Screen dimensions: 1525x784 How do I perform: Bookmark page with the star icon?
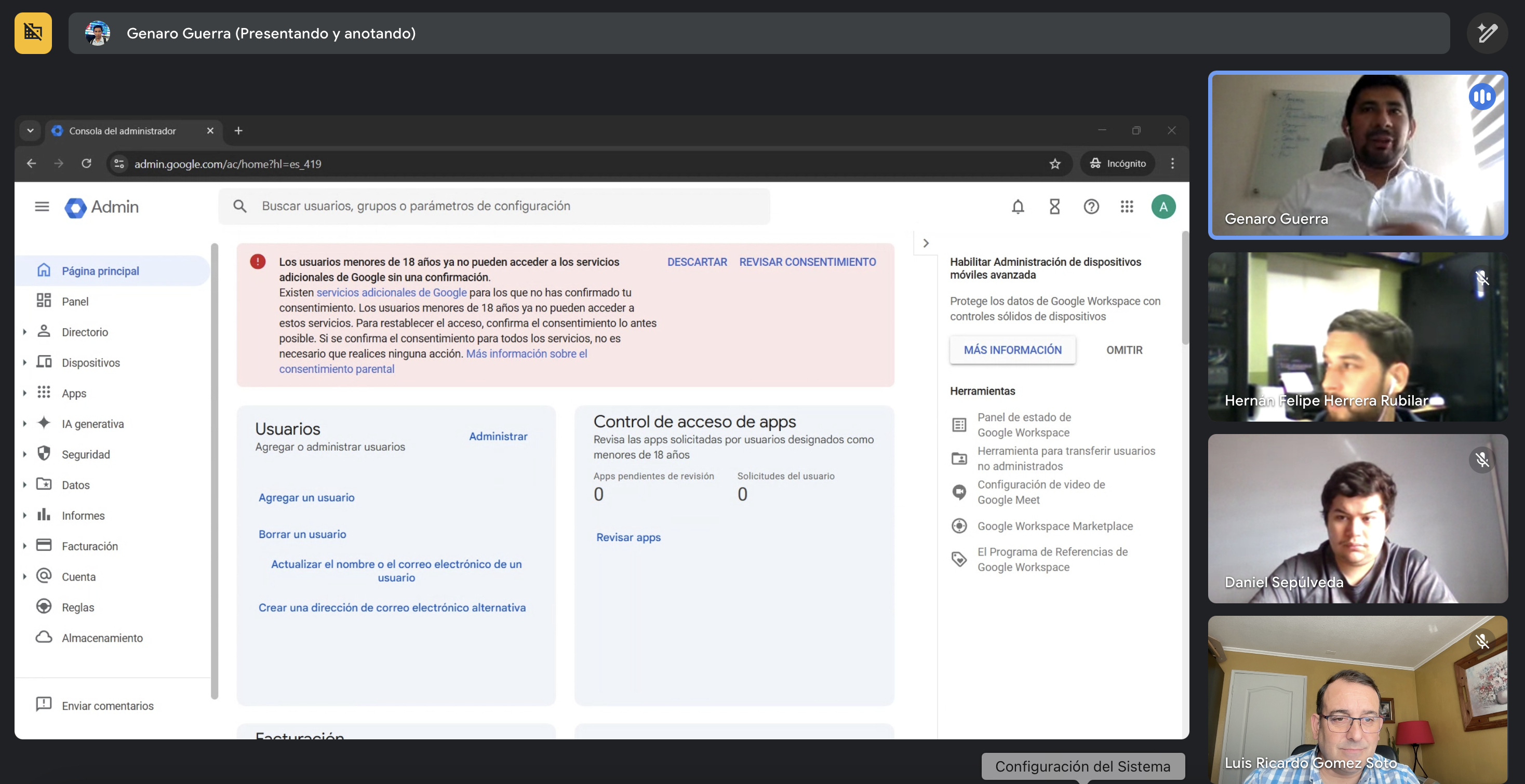click(1055, 164)
